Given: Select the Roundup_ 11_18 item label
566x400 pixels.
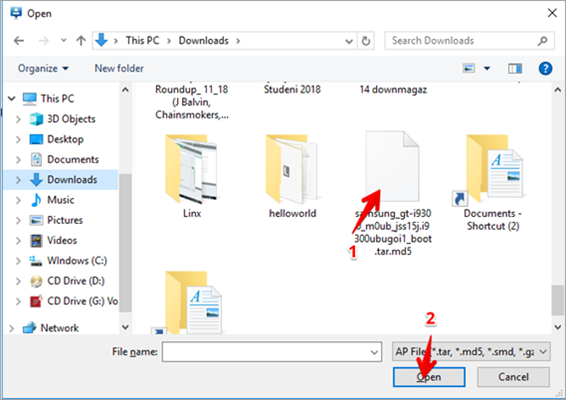Looking at the screenshot, I should point(192,102).
